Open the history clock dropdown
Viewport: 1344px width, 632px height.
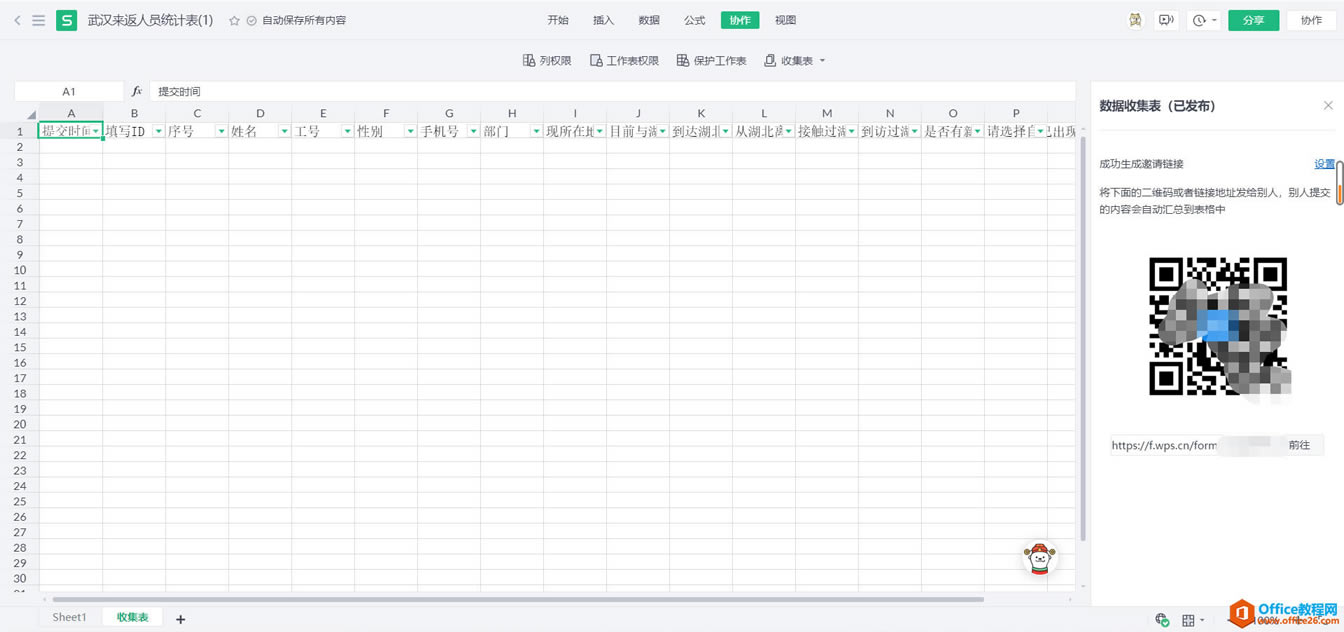click(x=1204, y=20)
